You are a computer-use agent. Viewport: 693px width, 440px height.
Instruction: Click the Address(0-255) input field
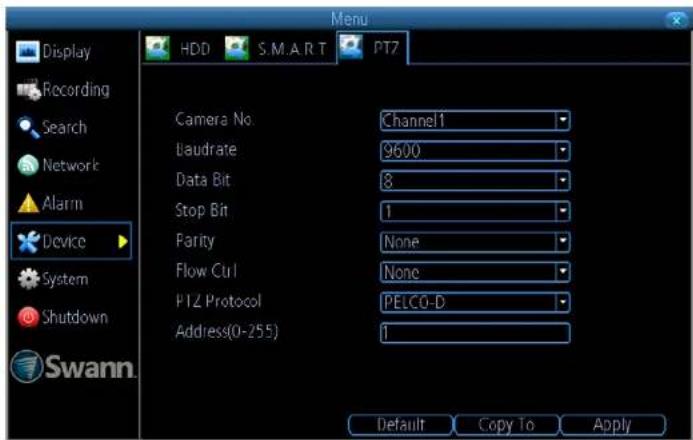(475, 333)
